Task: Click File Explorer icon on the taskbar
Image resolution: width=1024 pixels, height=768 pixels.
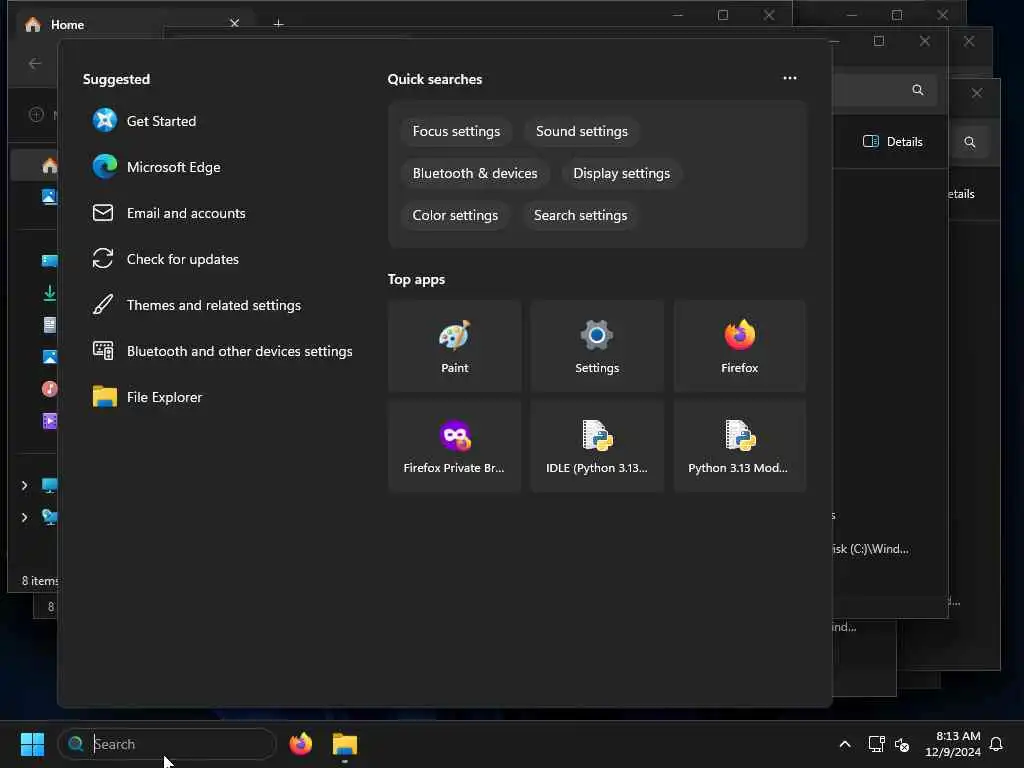Action: pyautogui.click(x=345, y=744)
